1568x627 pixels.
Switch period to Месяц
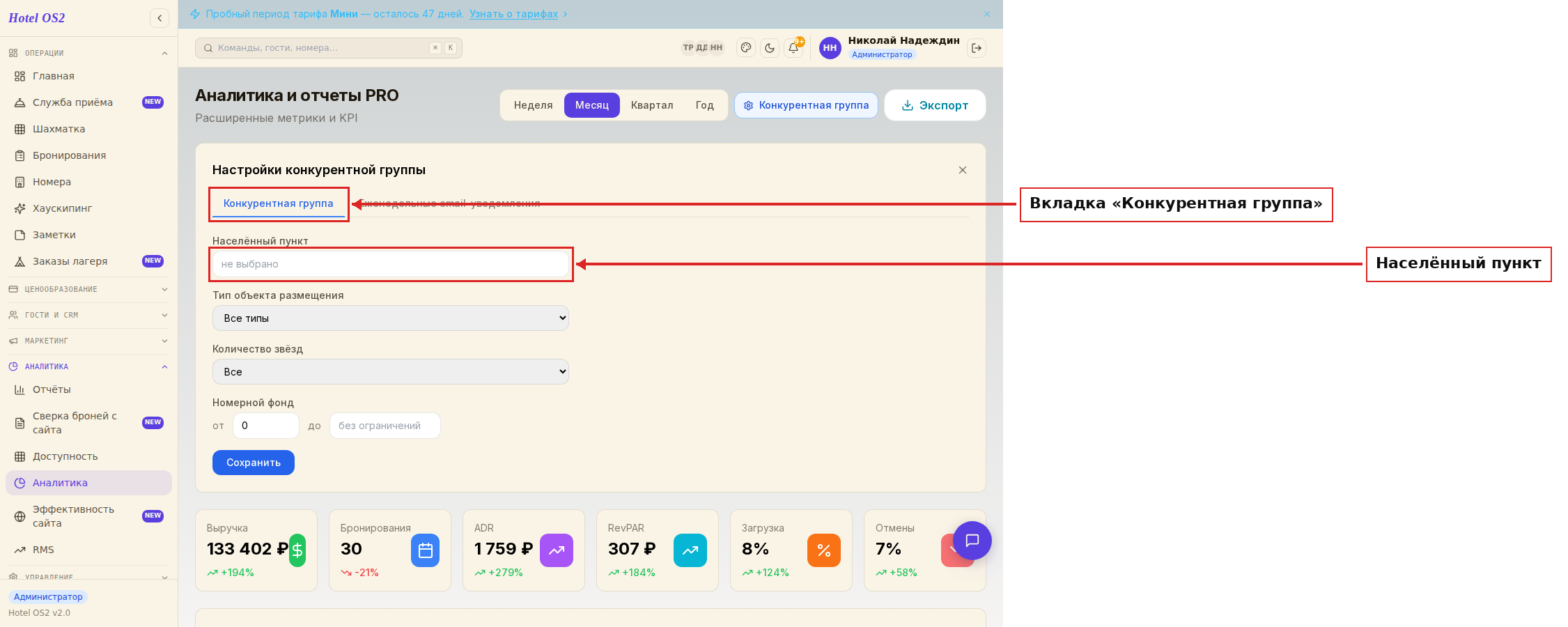(592, 105)
